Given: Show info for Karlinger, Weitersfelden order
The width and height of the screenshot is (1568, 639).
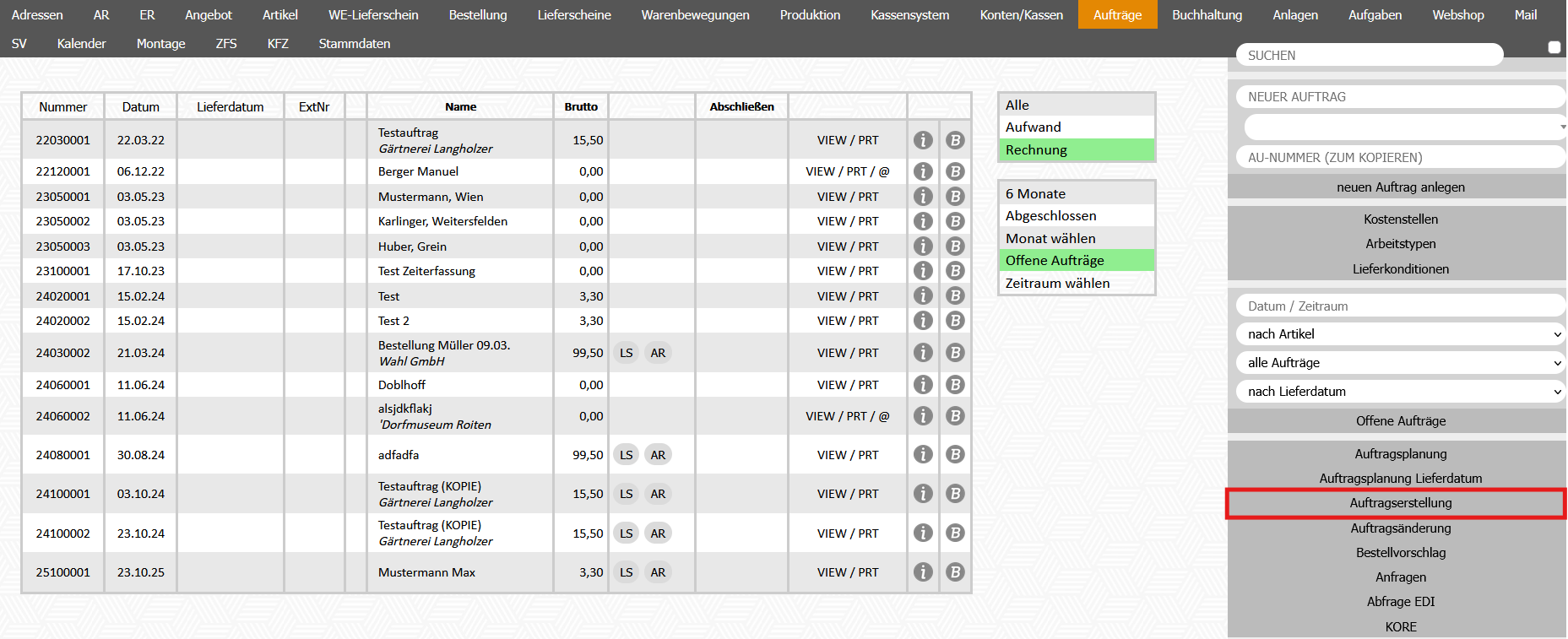Looking at the screenshot, I should point(923,221).
